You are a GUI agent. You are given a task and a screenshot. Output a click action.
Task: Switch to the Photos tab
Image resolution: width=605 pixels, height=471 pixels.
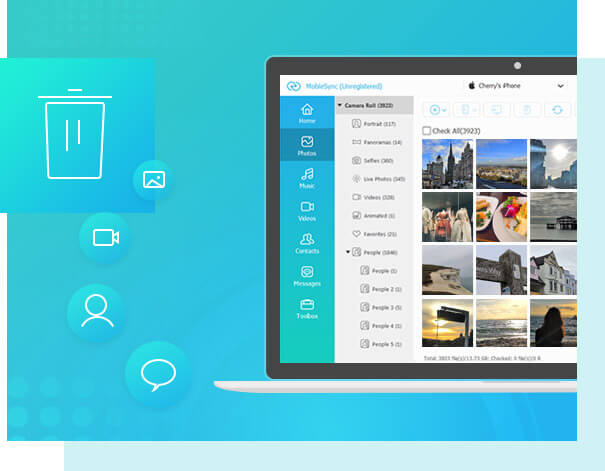click(307, 146)
